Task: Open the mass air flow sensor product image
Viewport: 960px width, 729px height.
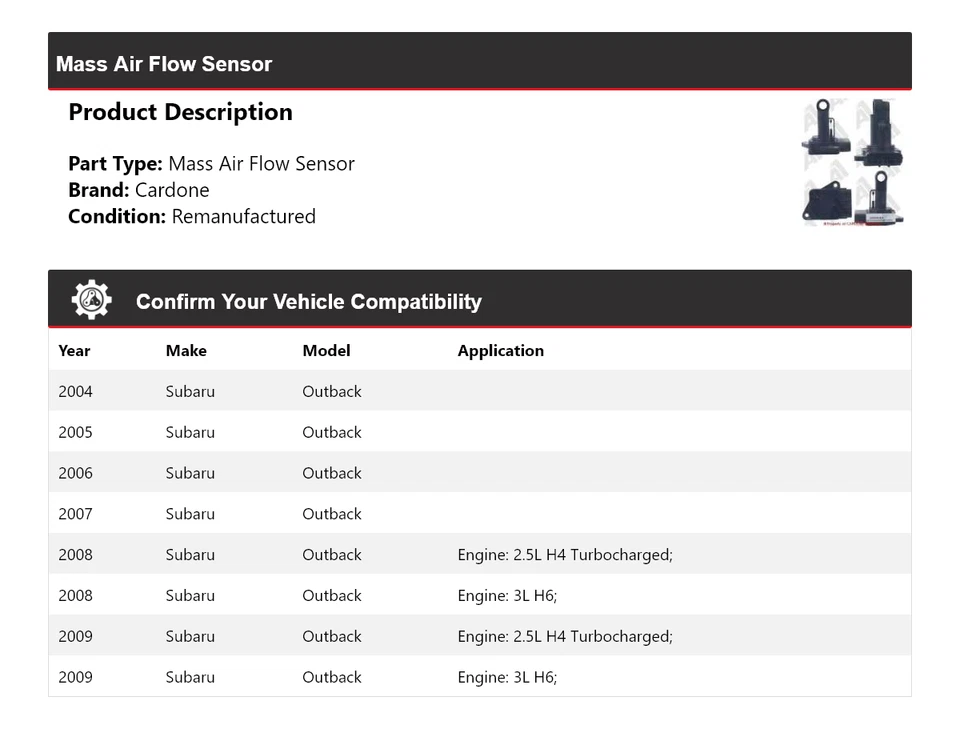Action: [853, 162]
